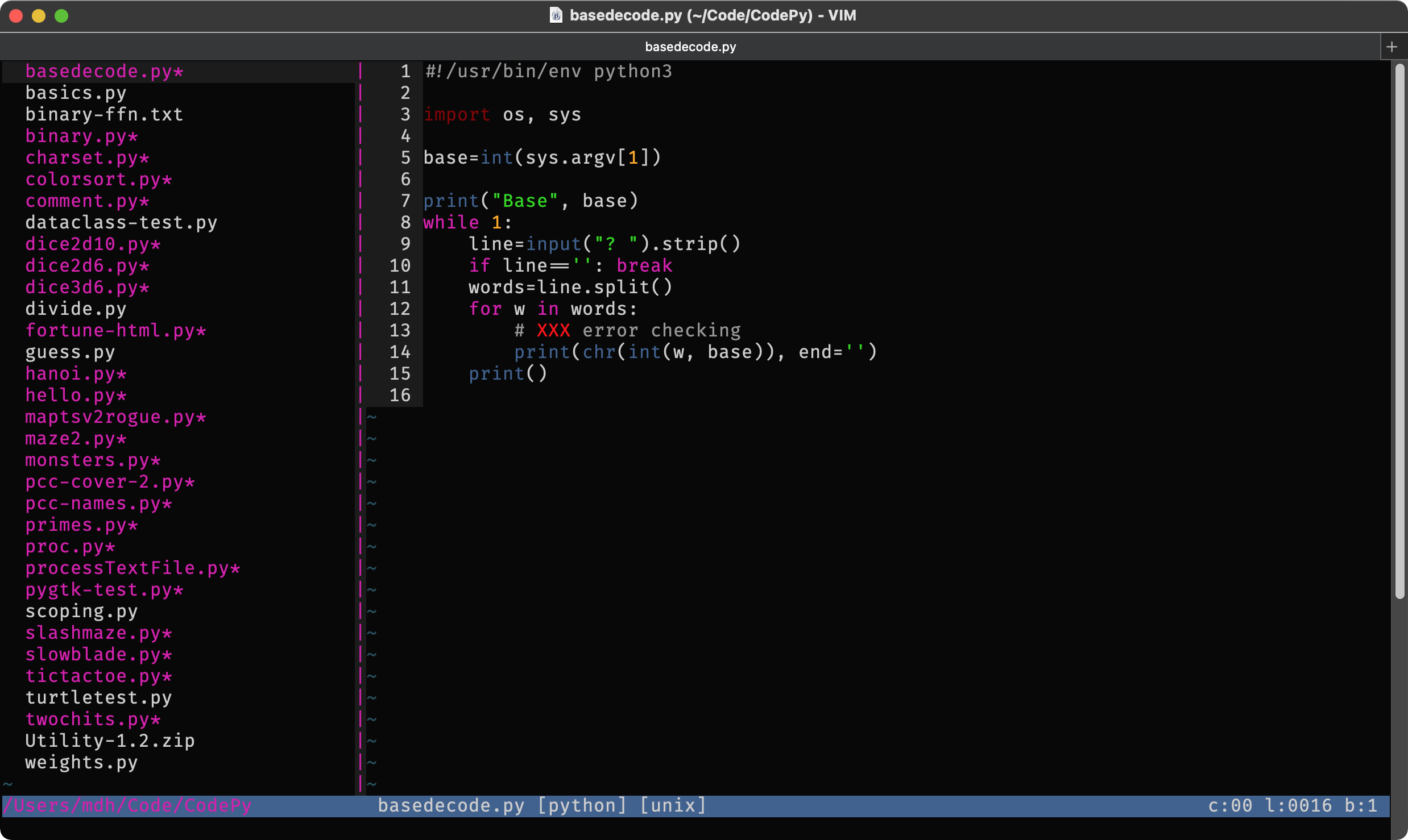This screenshot has height=840, width=1408.
Task: Select the basedecode.py tab
Action: [x=690, y=47]
